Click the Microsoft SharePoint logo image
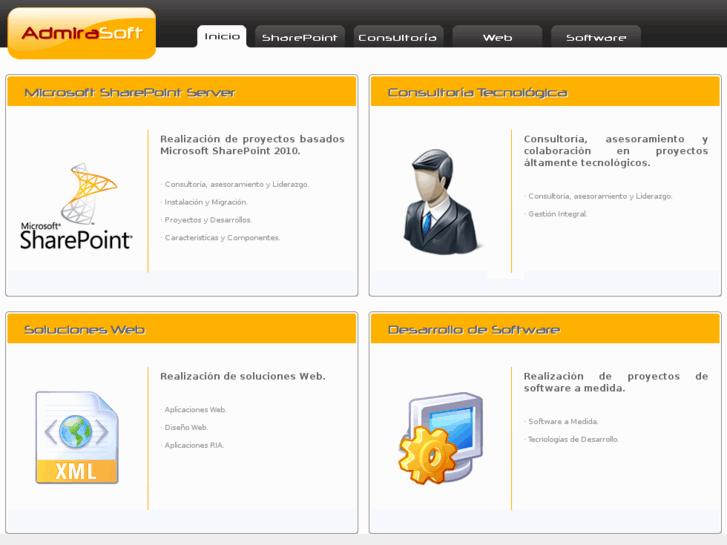The width and height of the screenshot is (727, 545). coord(76,206)
